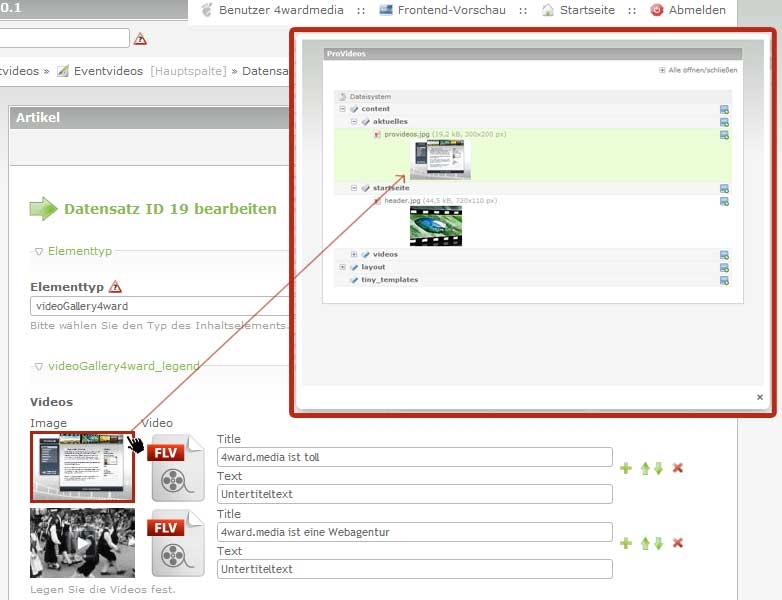
Task: Click the Title field '4ward.media ist eine Webagentur'
Action: point(414,533)
